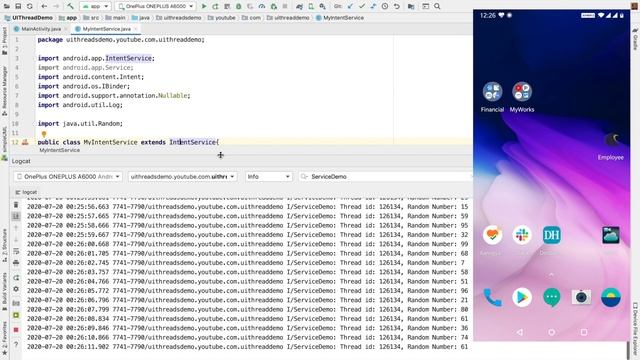Click the lightbulb quick-fix icon in editor

click(44, 133)
